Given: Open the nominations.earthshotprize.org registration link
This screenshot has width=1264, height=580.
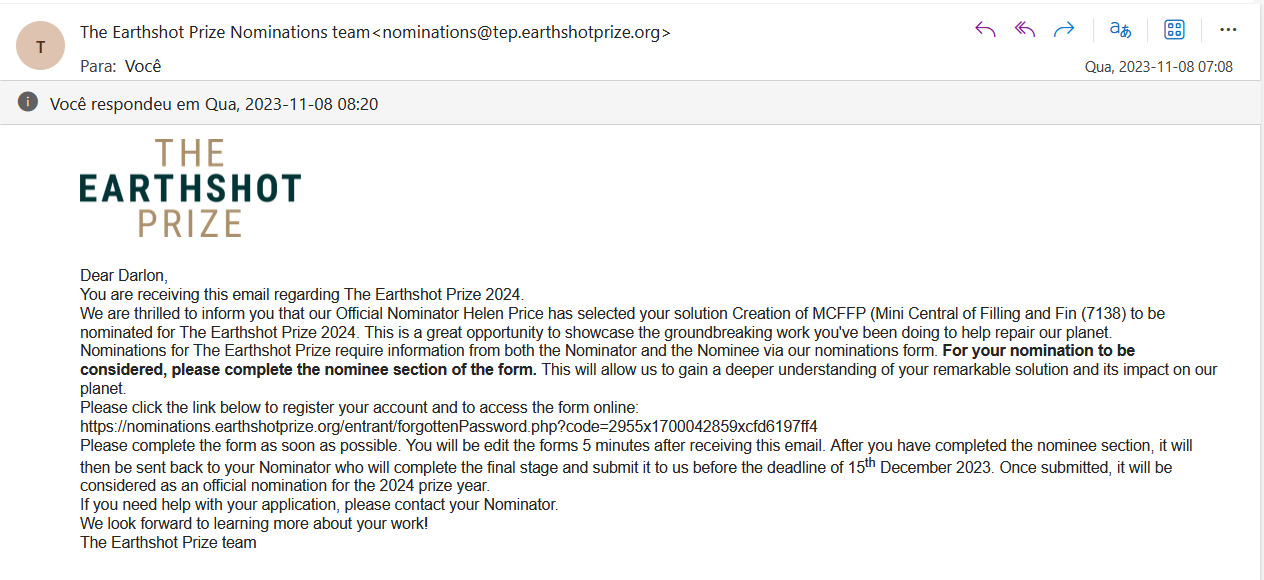Looking at the screenshot, I should 449,426.
